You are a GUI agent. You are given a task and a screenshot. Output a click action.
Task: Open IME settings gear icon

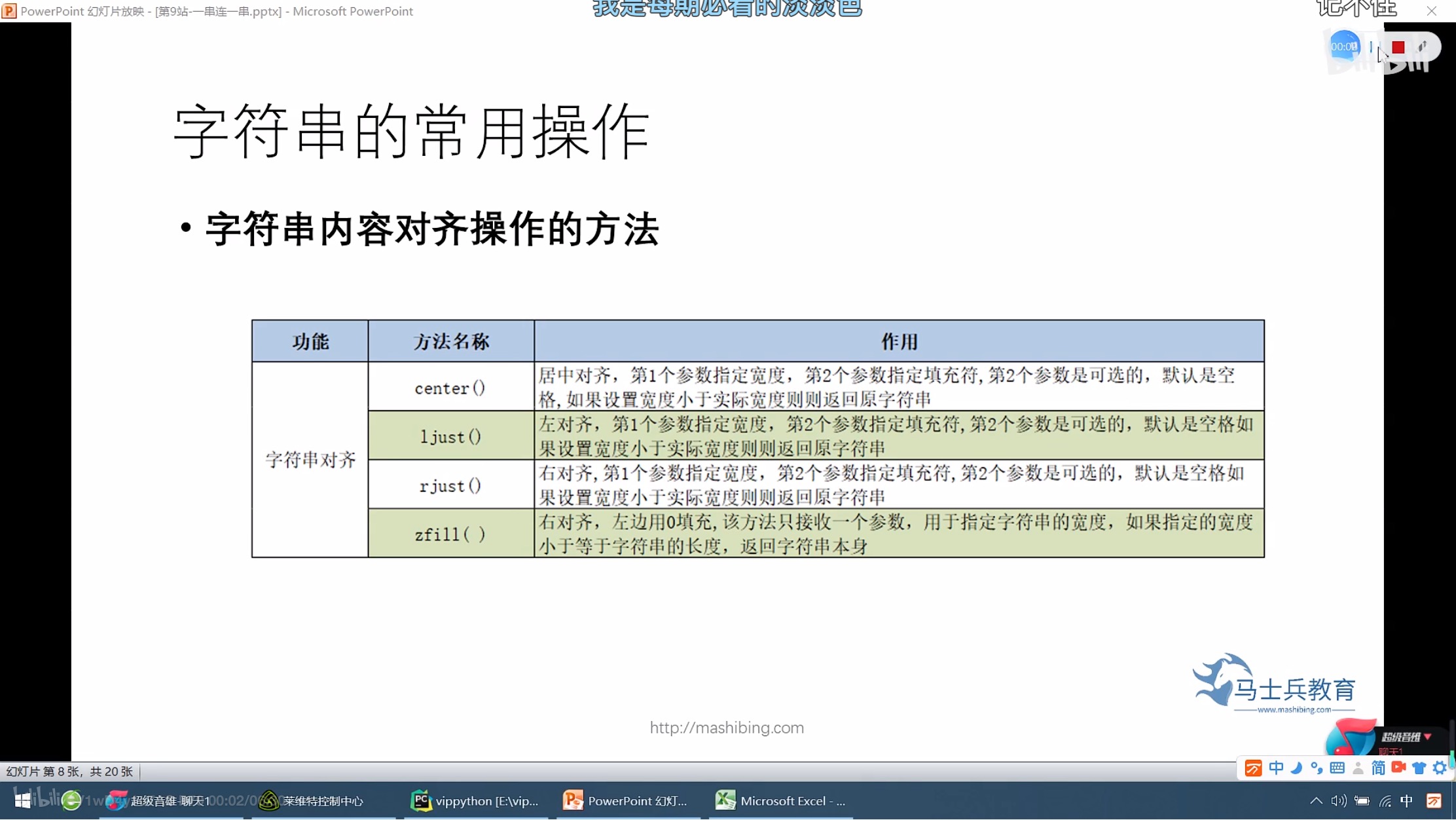pyautogui.click(x=1439, y=768)
